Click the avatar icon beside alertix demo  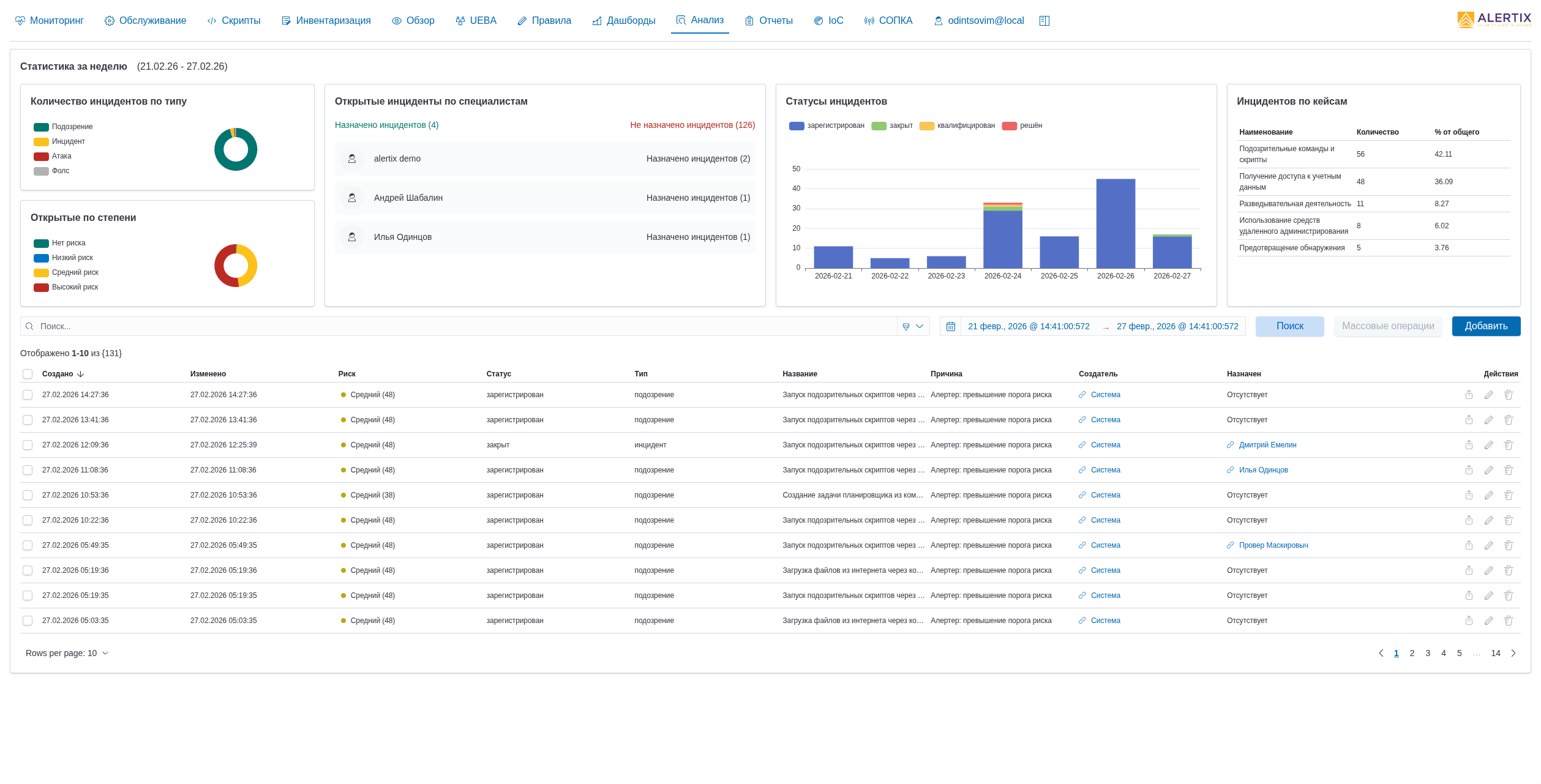pos(352,159)
